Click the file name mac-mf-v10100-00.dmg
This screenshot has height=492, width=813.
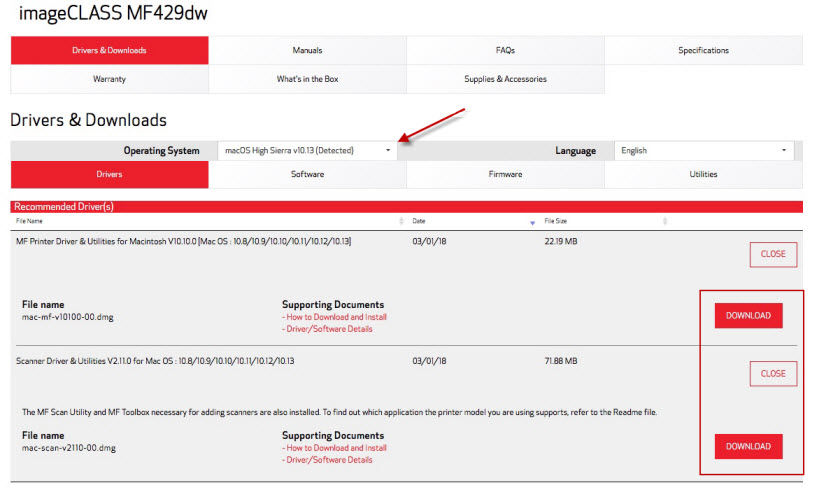point(67,317)
